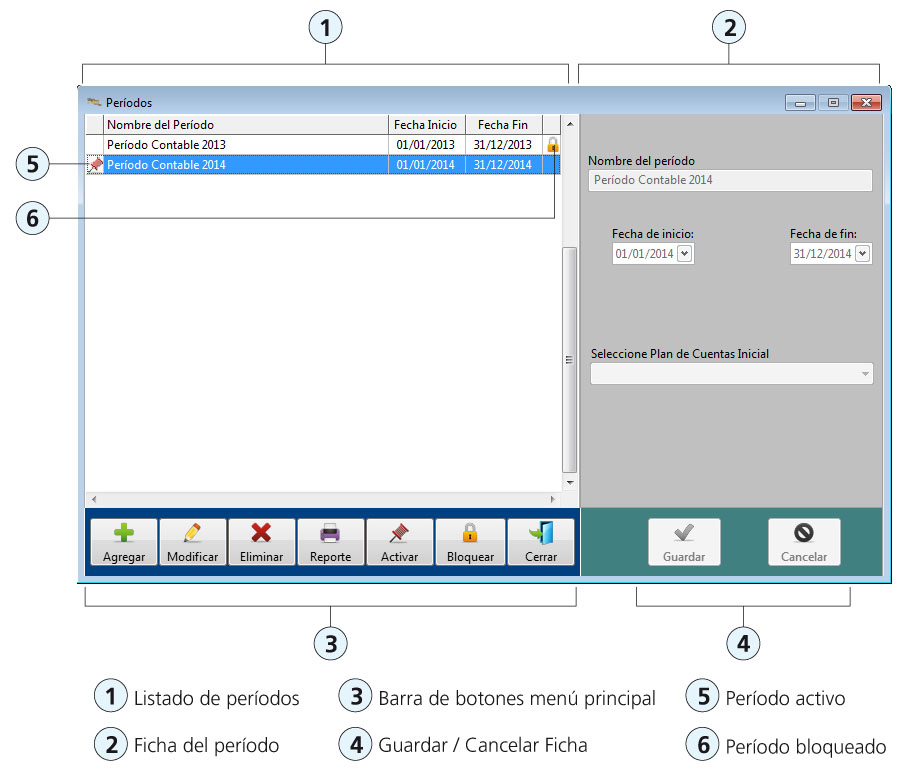Click the Agregar green plus icon

coord(123,532)
